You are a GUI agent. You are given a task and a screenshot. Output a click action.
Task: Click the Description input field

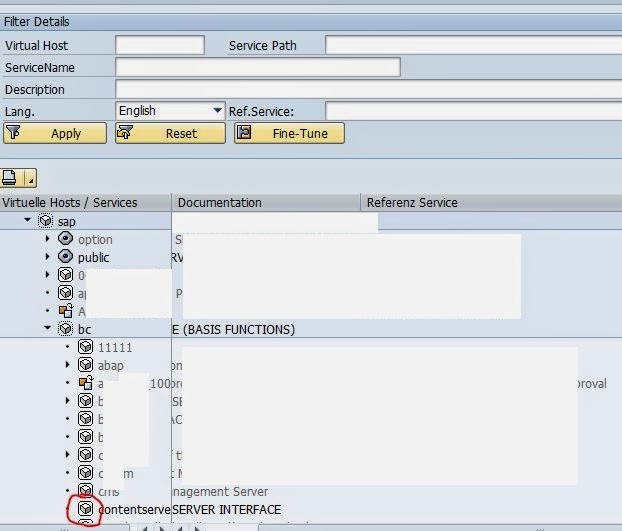tap(369, 89)
